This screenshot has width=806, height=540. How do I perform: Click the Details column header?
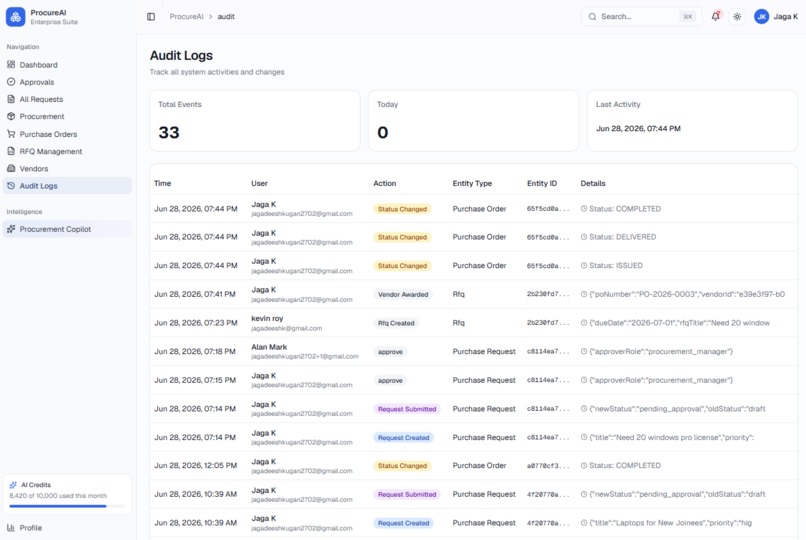pos(593,183)
